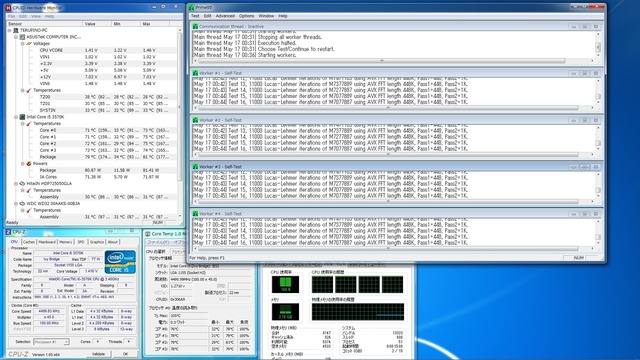This screenshot has height=360, width=640.
Task: Click the Communication thread window icon
Action: click(x=196, y=27)
